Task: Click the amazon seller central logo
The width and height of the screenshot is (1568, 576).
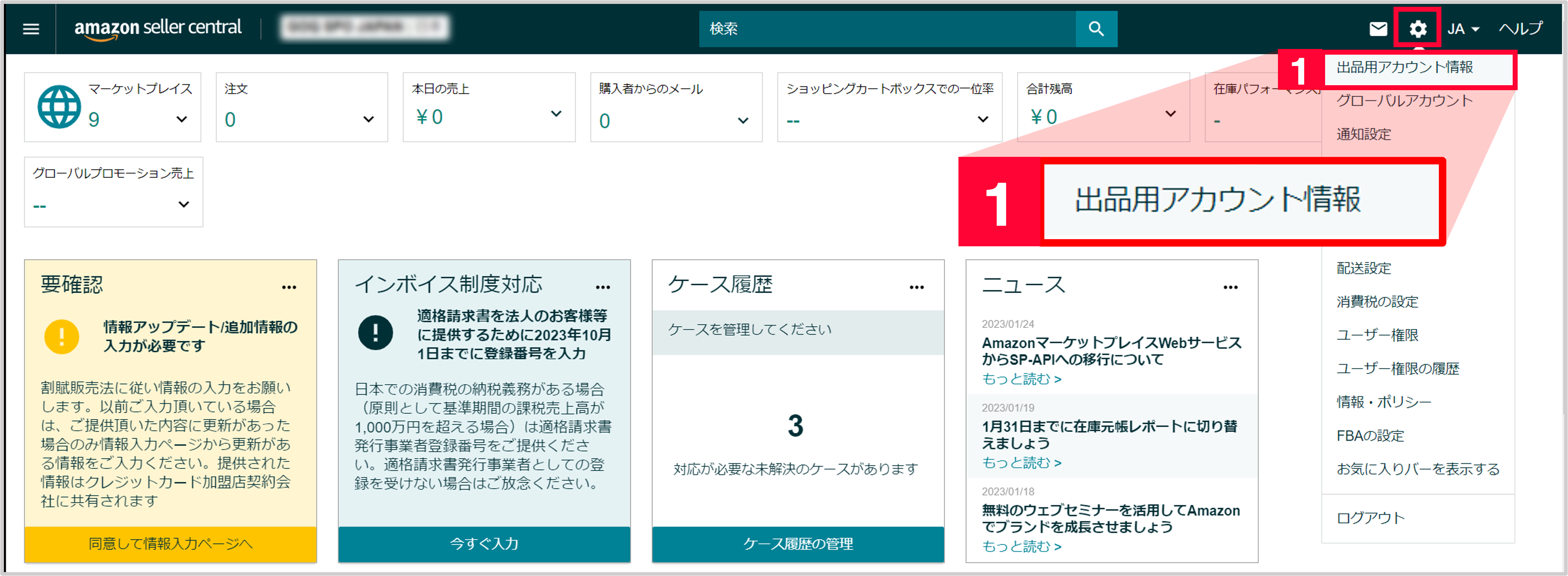Action: [158, 28]
